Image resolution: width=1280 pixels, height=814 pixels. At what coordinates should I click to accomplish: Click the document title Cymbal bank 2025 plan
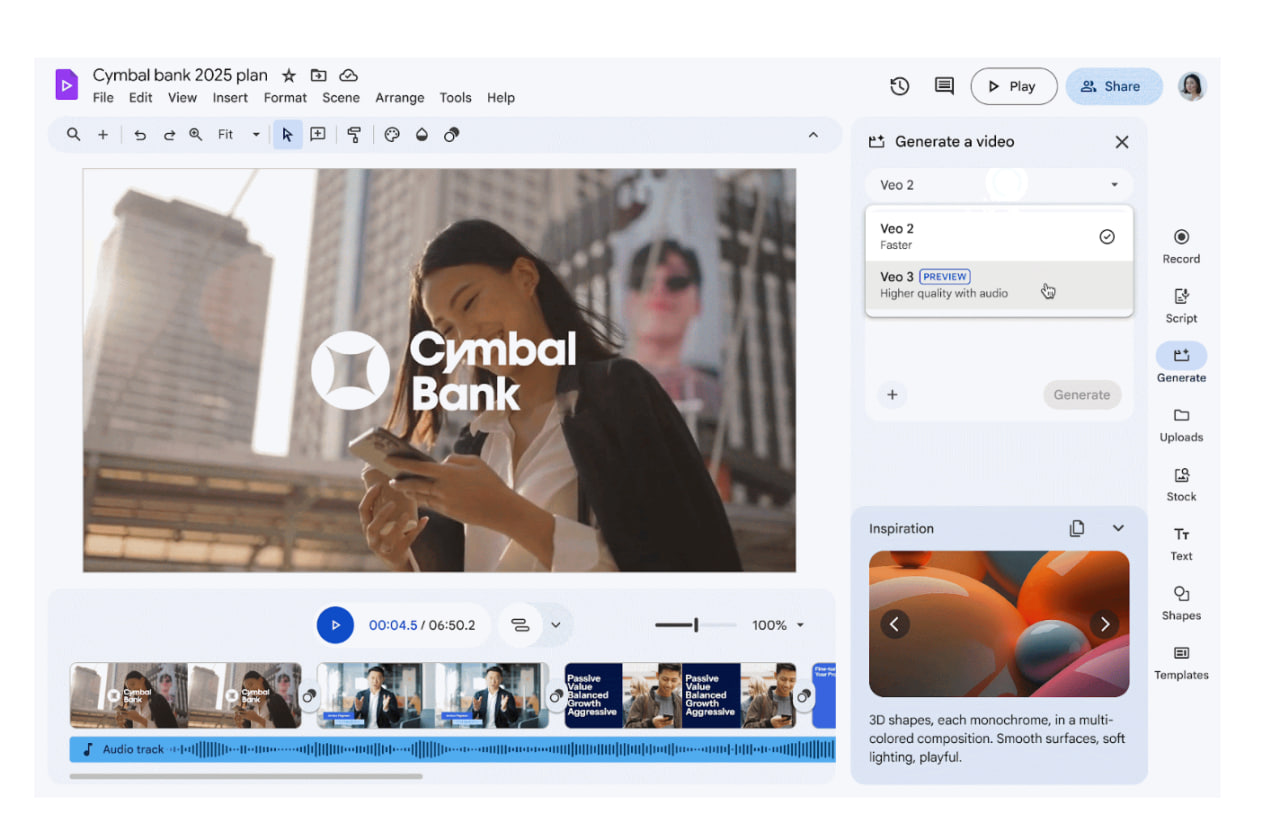click(x=180, y=75)
